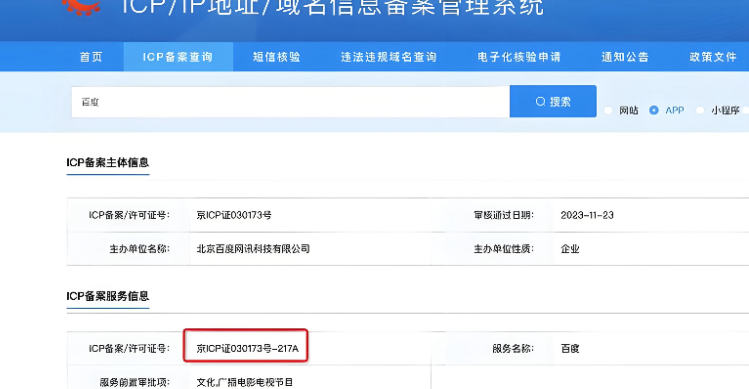The height and width of the screenshot is (389, 749).
Task: Select the ICP备案查询 tab
Action: tap(178, 57)
